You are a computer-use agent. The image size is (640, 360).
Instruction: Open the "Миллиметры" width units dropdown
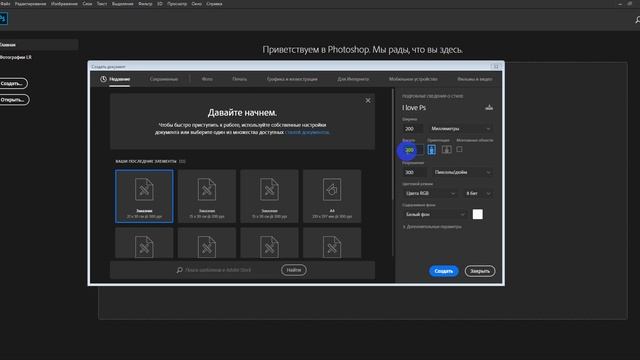[x=460, y=129]
